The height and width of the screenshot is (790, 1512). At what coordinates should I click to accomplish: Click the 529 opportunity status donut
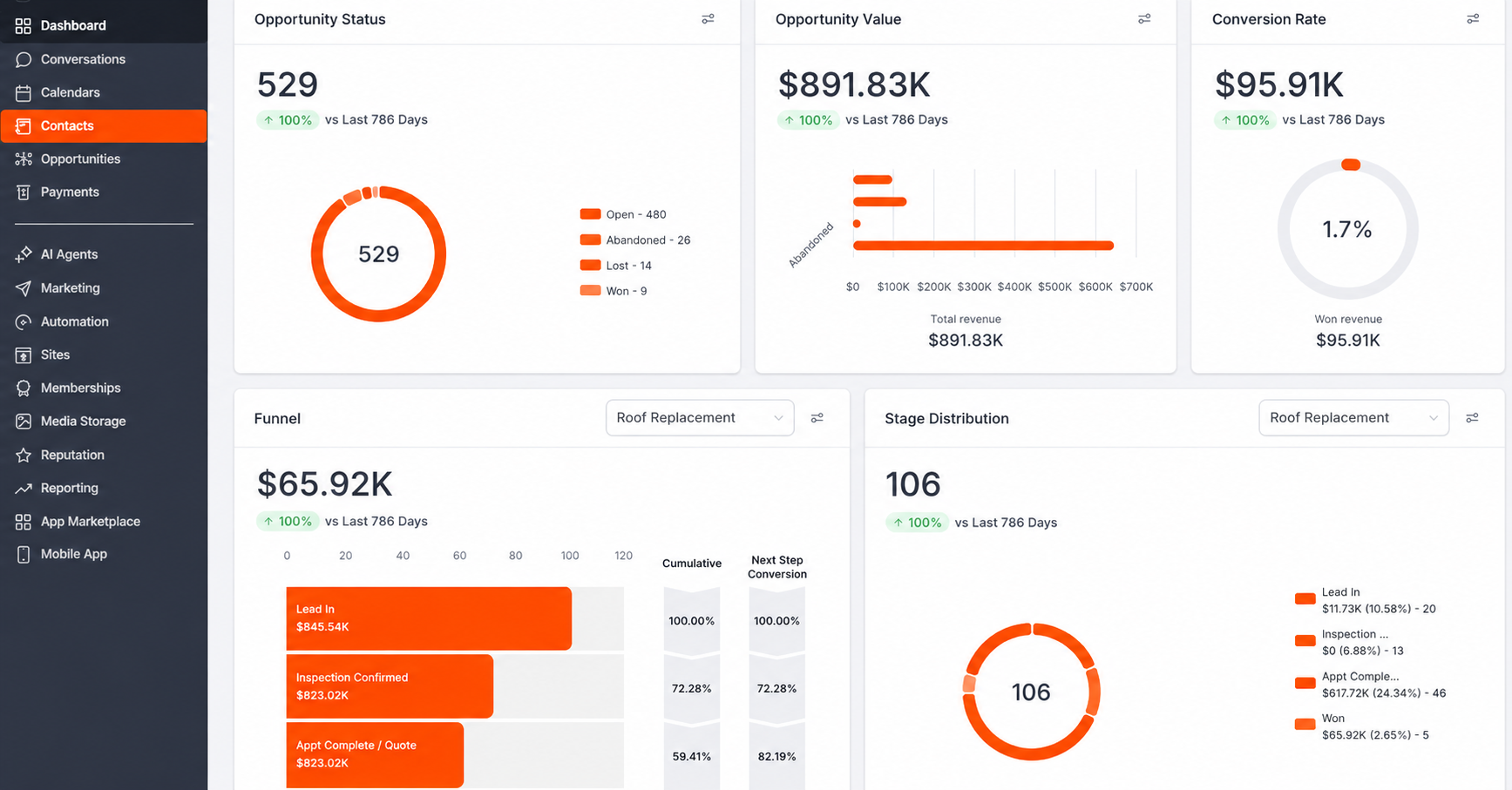coord(378,253)
